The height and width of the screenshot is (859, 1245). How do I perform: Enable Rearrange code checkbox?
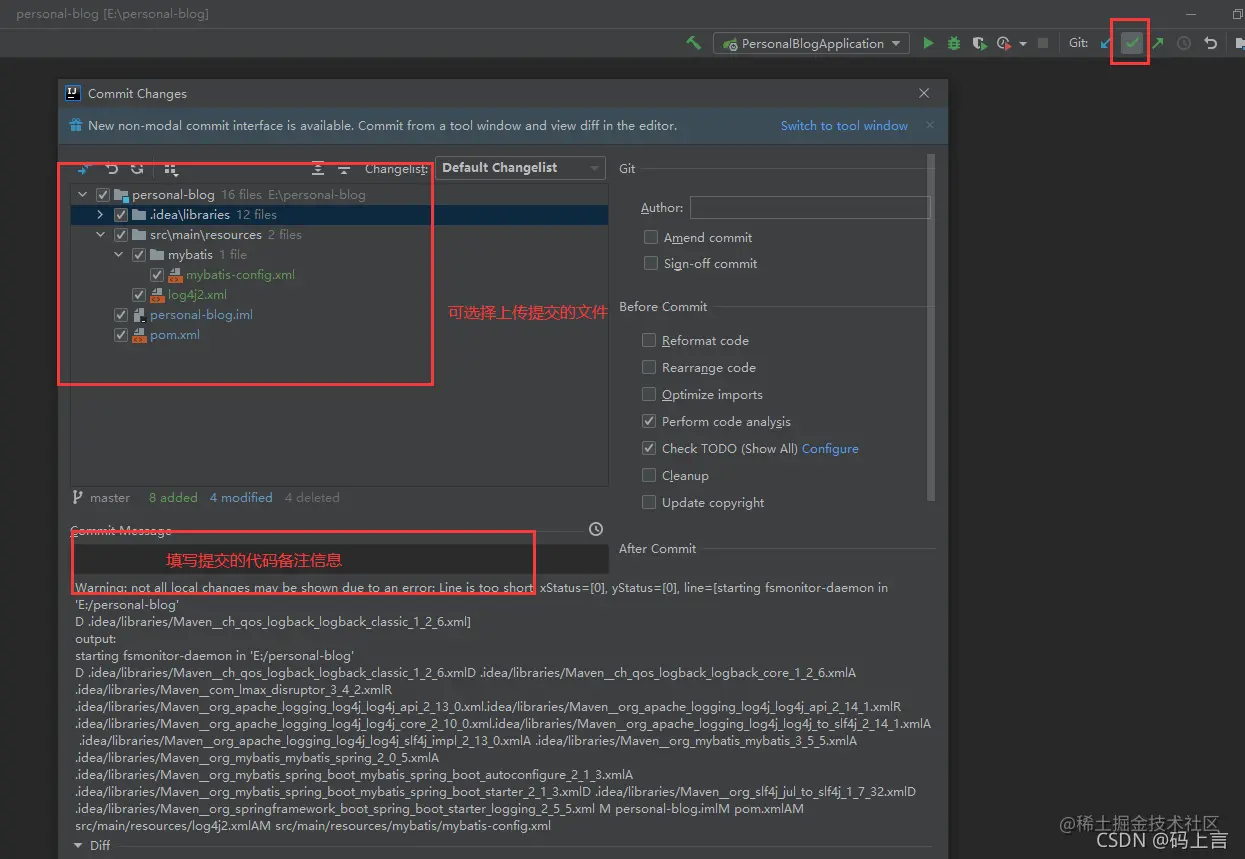649,368
